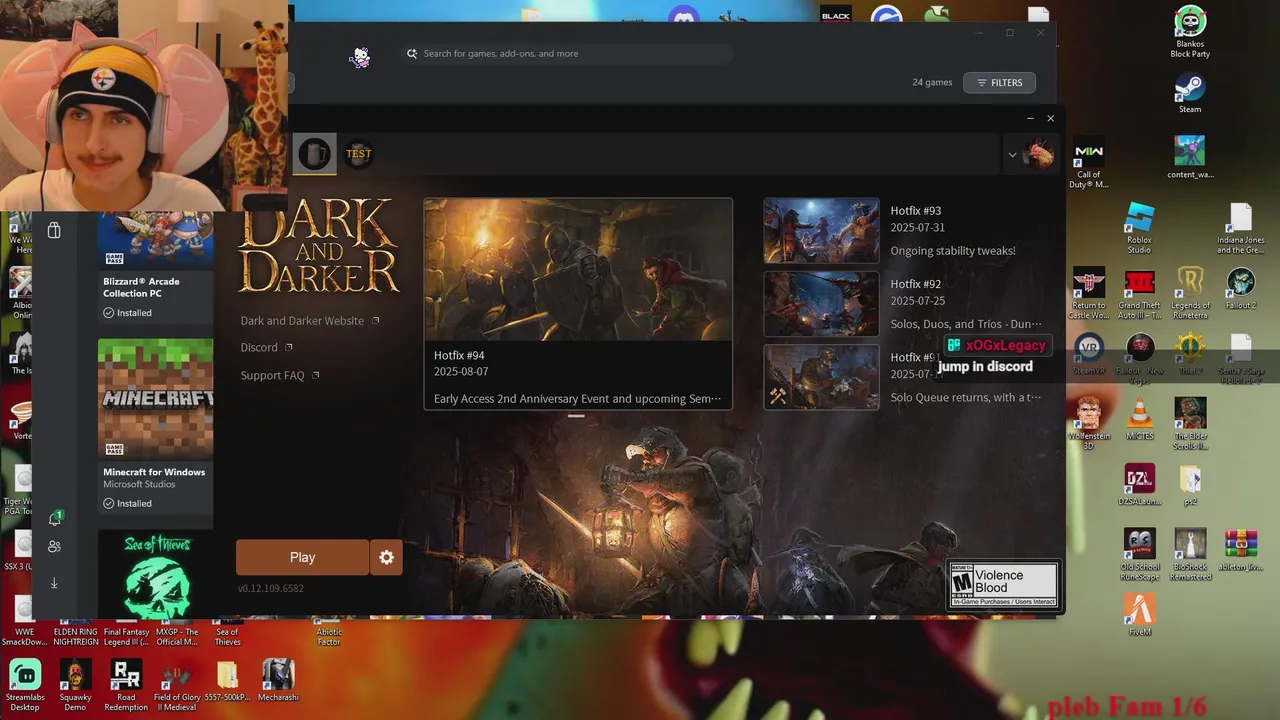Image resolution: width=1280 pixels, height=720 pixels.
Task: Open the Hotfix #93 news thumbnail
Action: [x=821, y=230]
